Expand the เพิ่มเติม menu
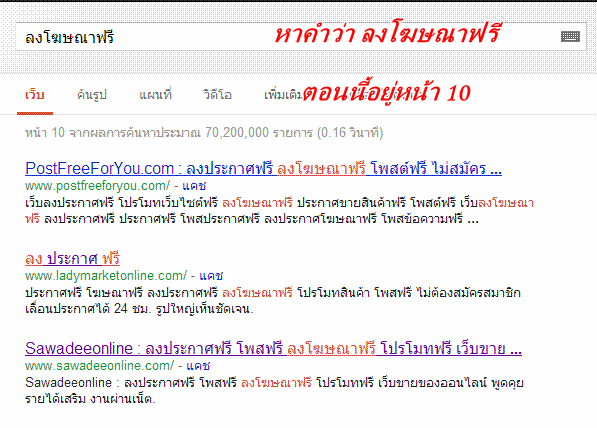597x428 pixels. (x=283, y=94)
